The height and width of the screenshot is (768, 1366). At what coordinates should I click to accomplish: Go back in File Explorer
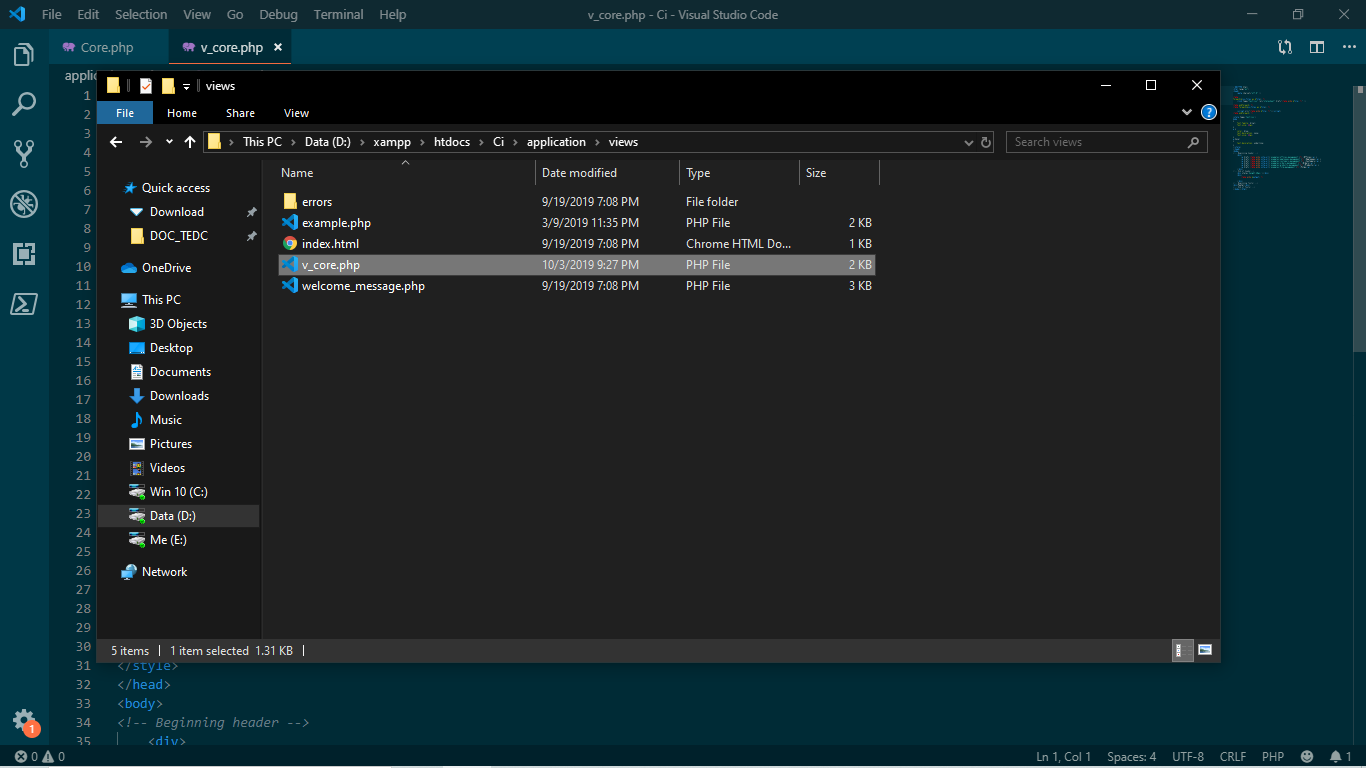116,142
